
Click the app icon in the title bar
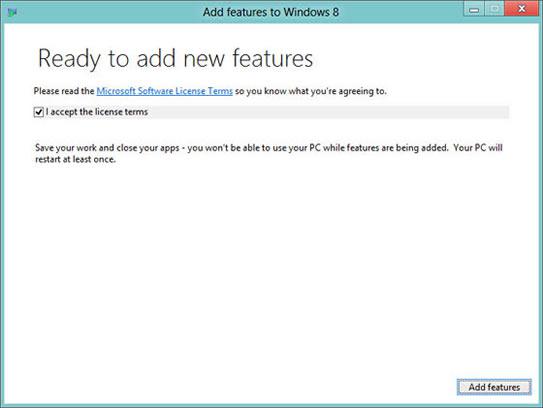click(x=12, y=13)
